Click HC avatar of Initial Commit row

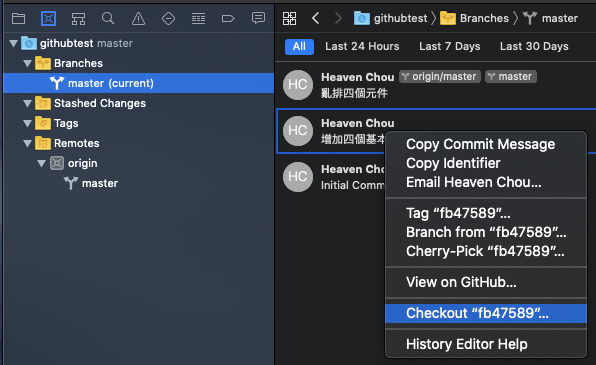(298, 177)
